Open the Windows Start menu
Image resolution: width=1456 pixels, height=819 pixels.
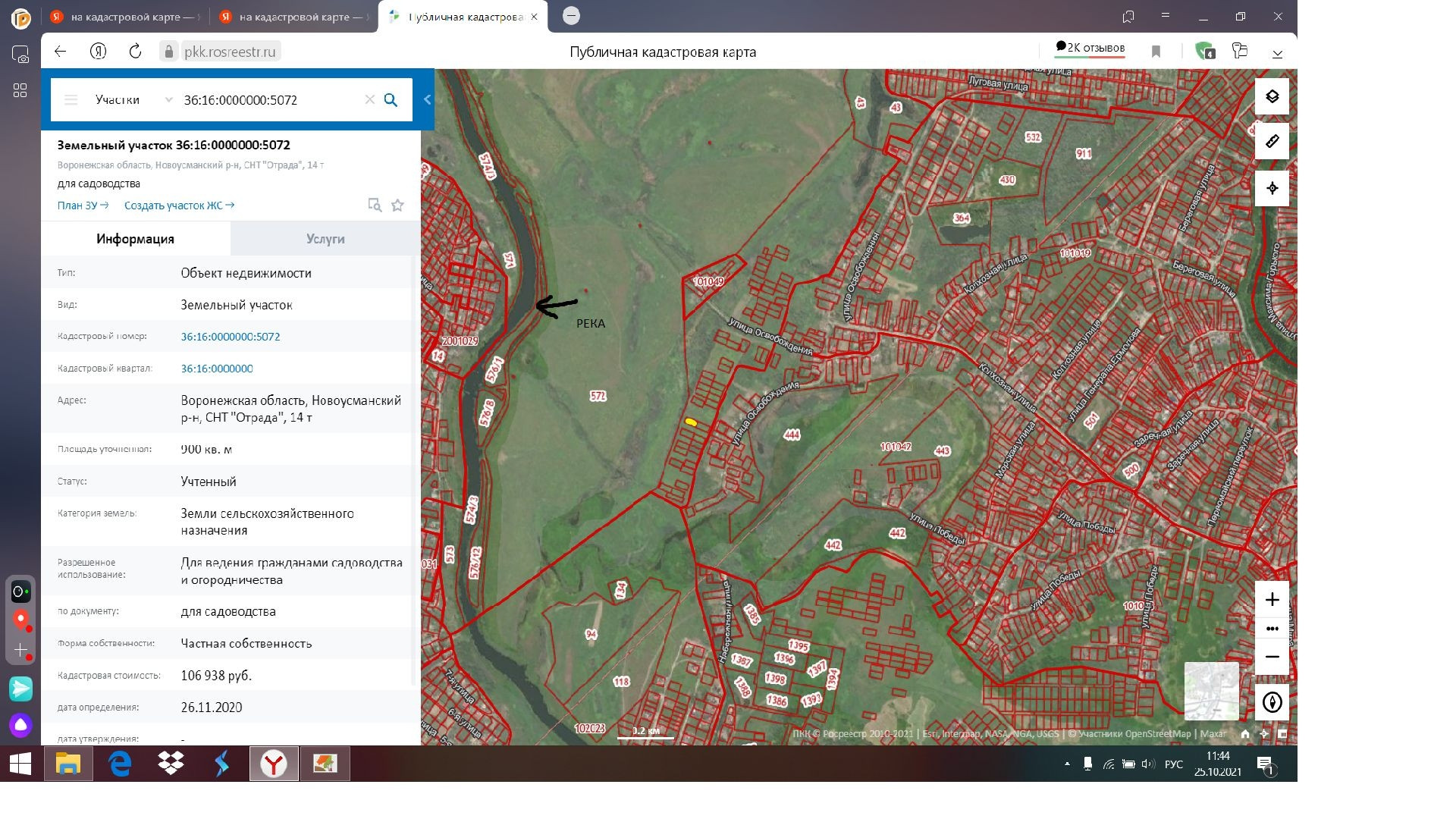pyautogui.click(x=20, y=764)
